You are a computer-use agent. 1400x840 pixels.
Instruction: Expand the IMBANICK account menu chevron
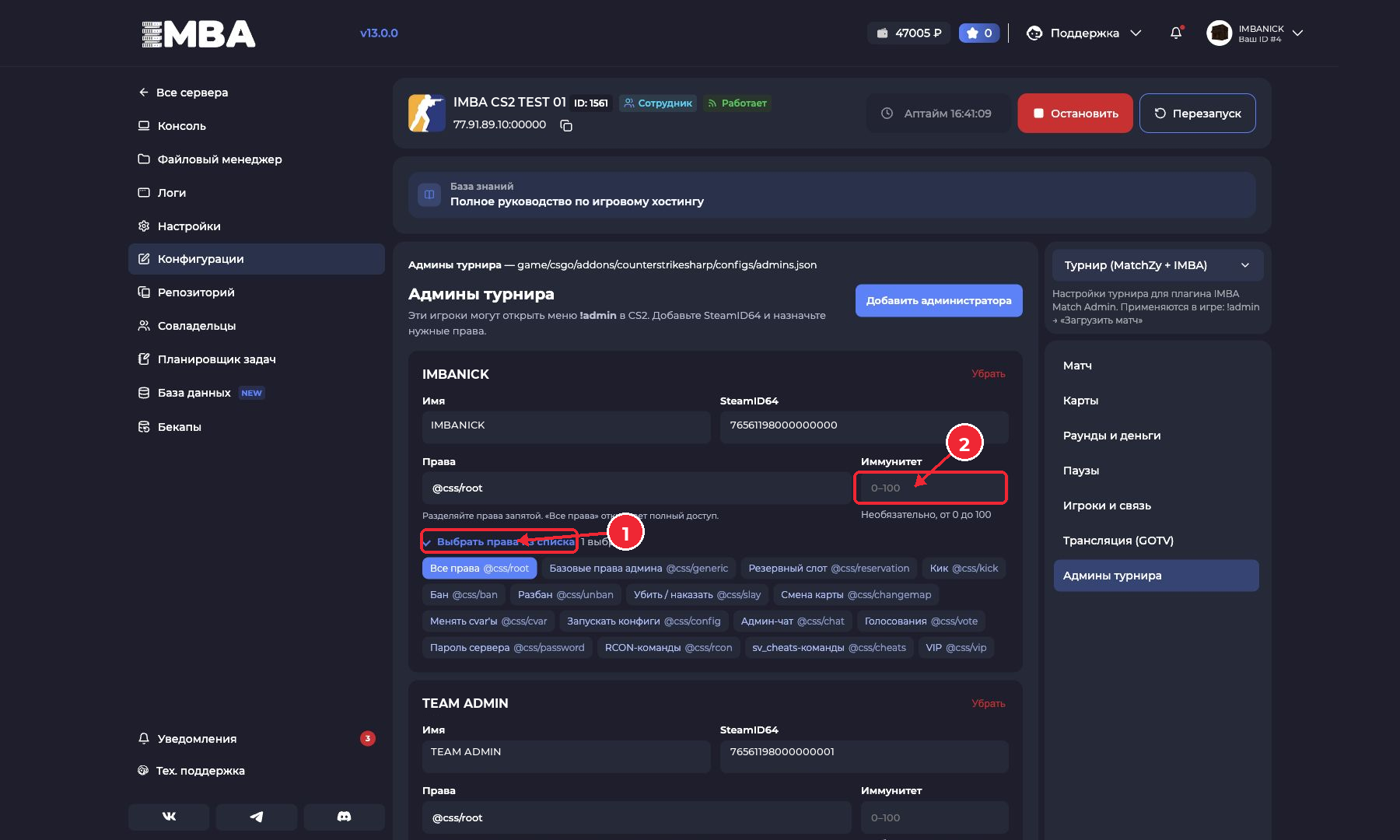pos(1297,33)
